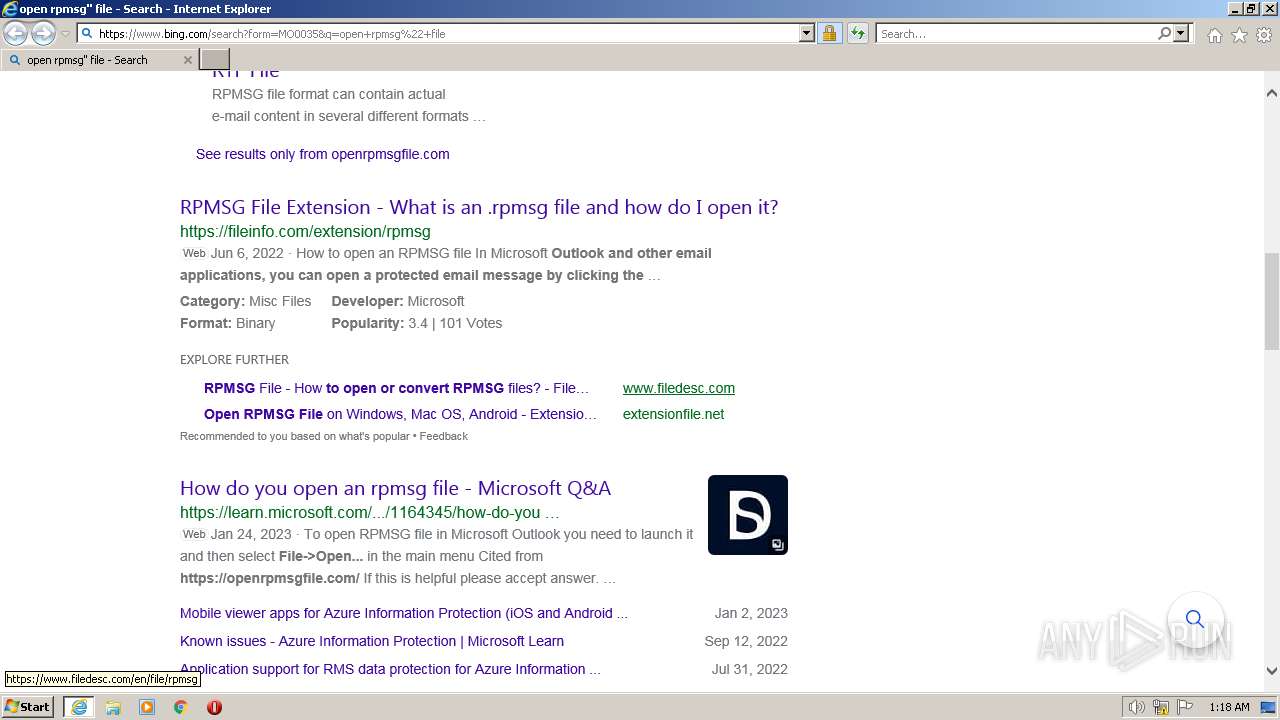Click the page scroll up arrow
Image resolution: width=1280 pixels, height=720 pixels.
pos(1272,93)
